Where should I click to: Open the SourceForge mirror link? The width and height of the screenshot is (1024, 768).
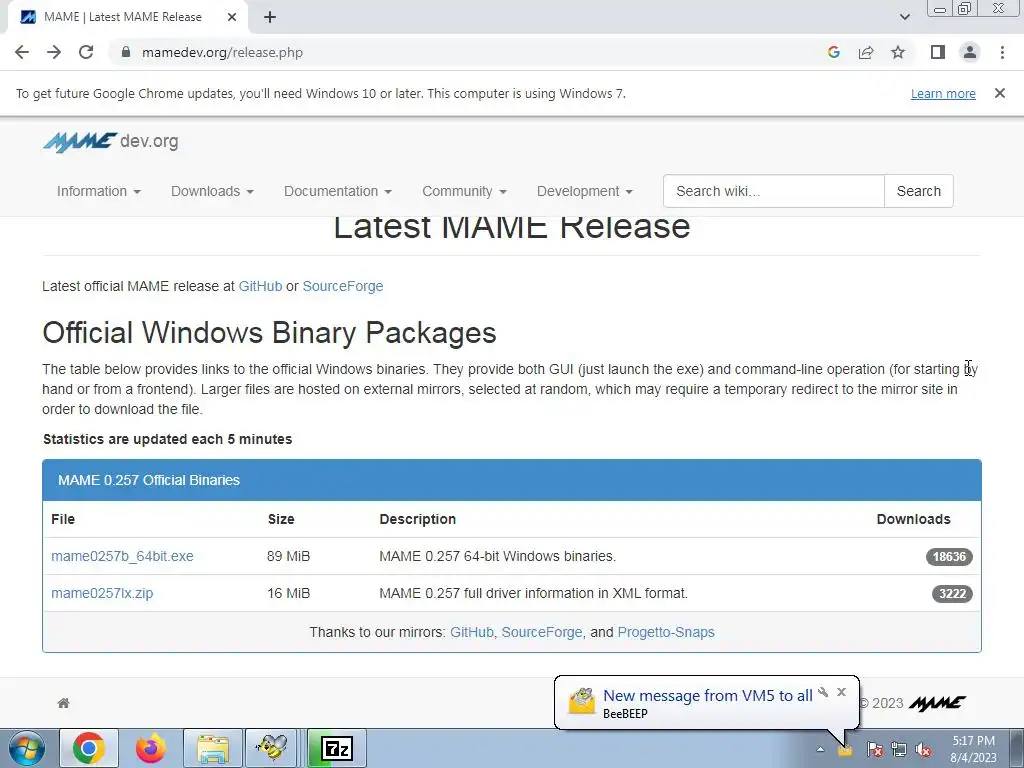pyautogui.click(x=541, y=632)
